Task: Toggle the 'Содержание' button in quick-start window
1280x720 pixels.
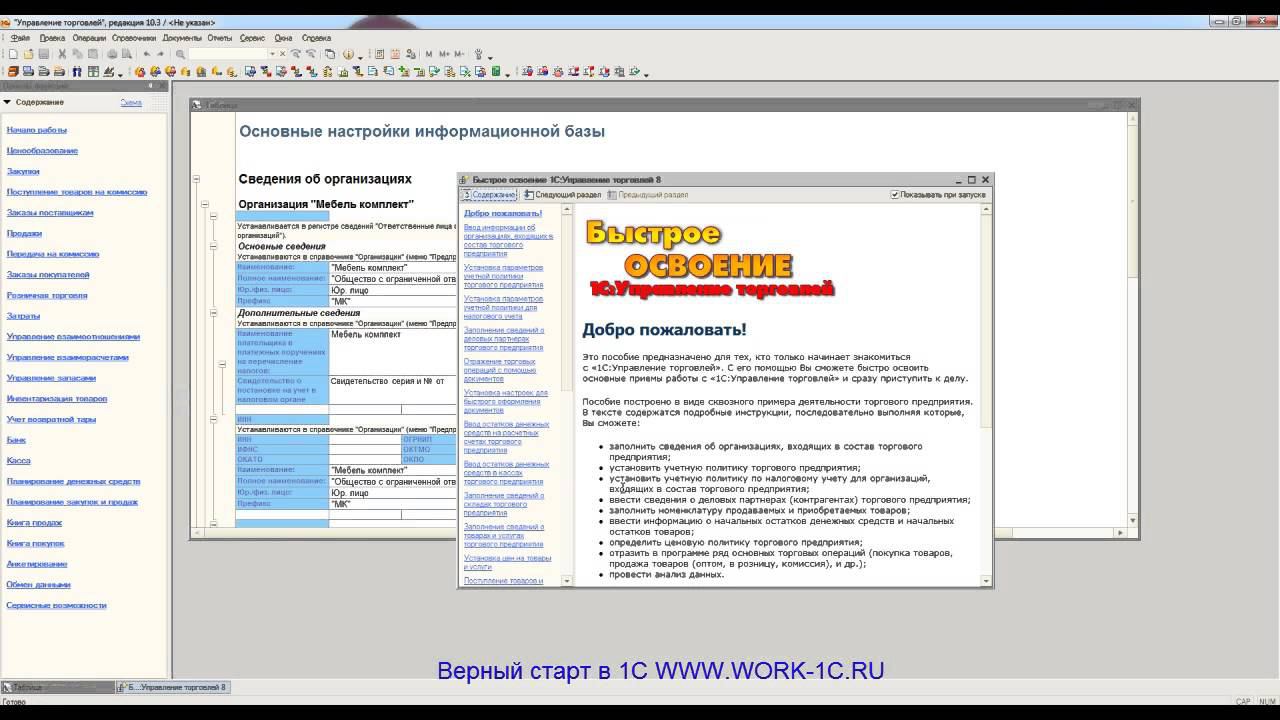Action: (488, 195)
